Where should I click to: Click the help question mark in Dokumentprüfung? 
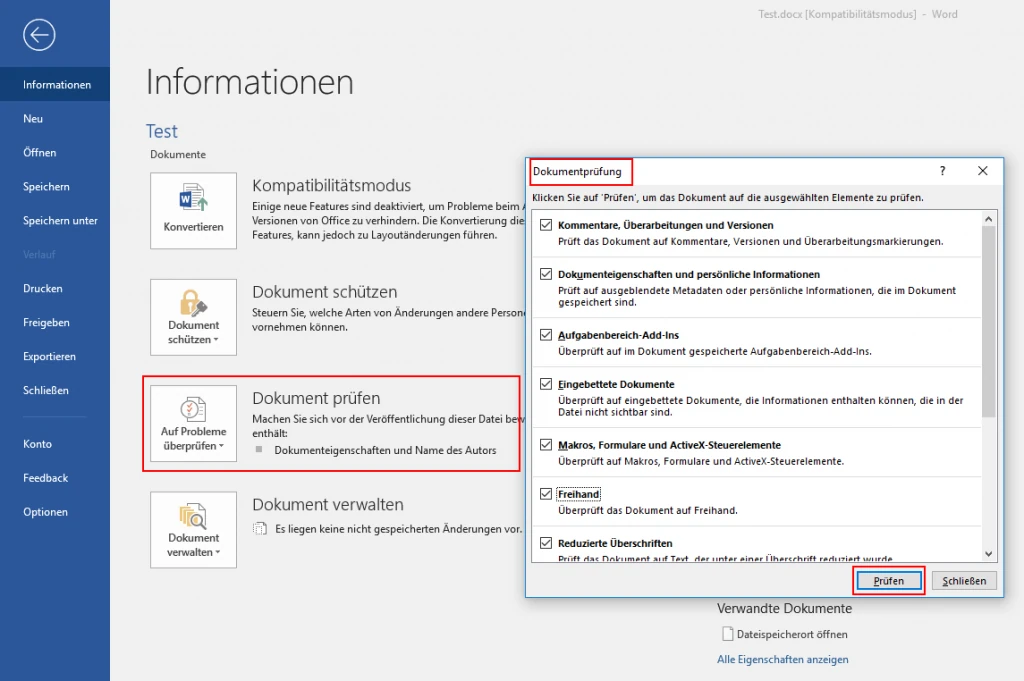tap(942, 171)
